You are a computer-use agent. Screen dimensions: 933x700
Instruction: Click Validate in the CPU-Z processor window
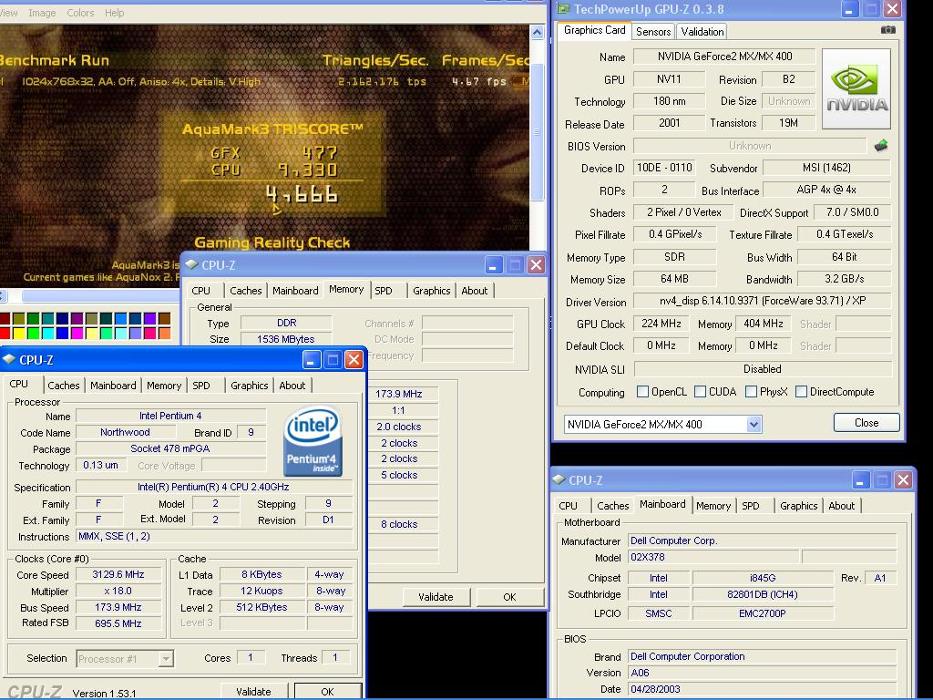click(x=253, y=692)
